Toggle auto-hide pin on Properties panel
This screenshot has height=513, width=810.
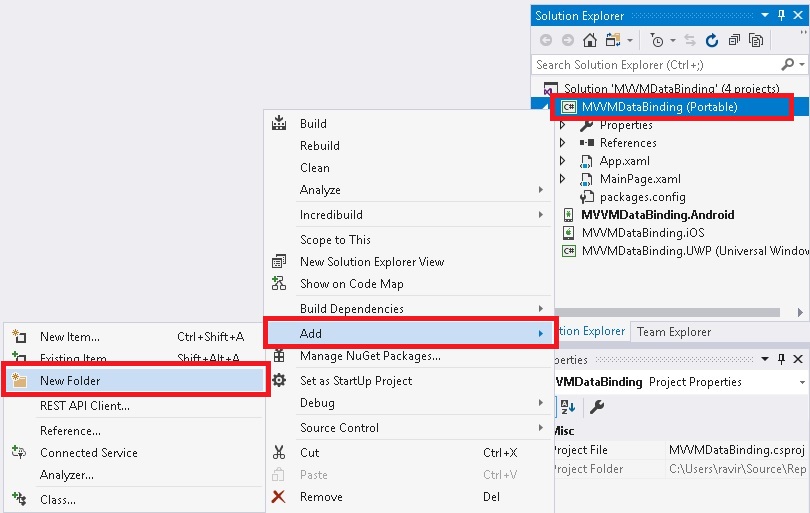tap(782, 359)
